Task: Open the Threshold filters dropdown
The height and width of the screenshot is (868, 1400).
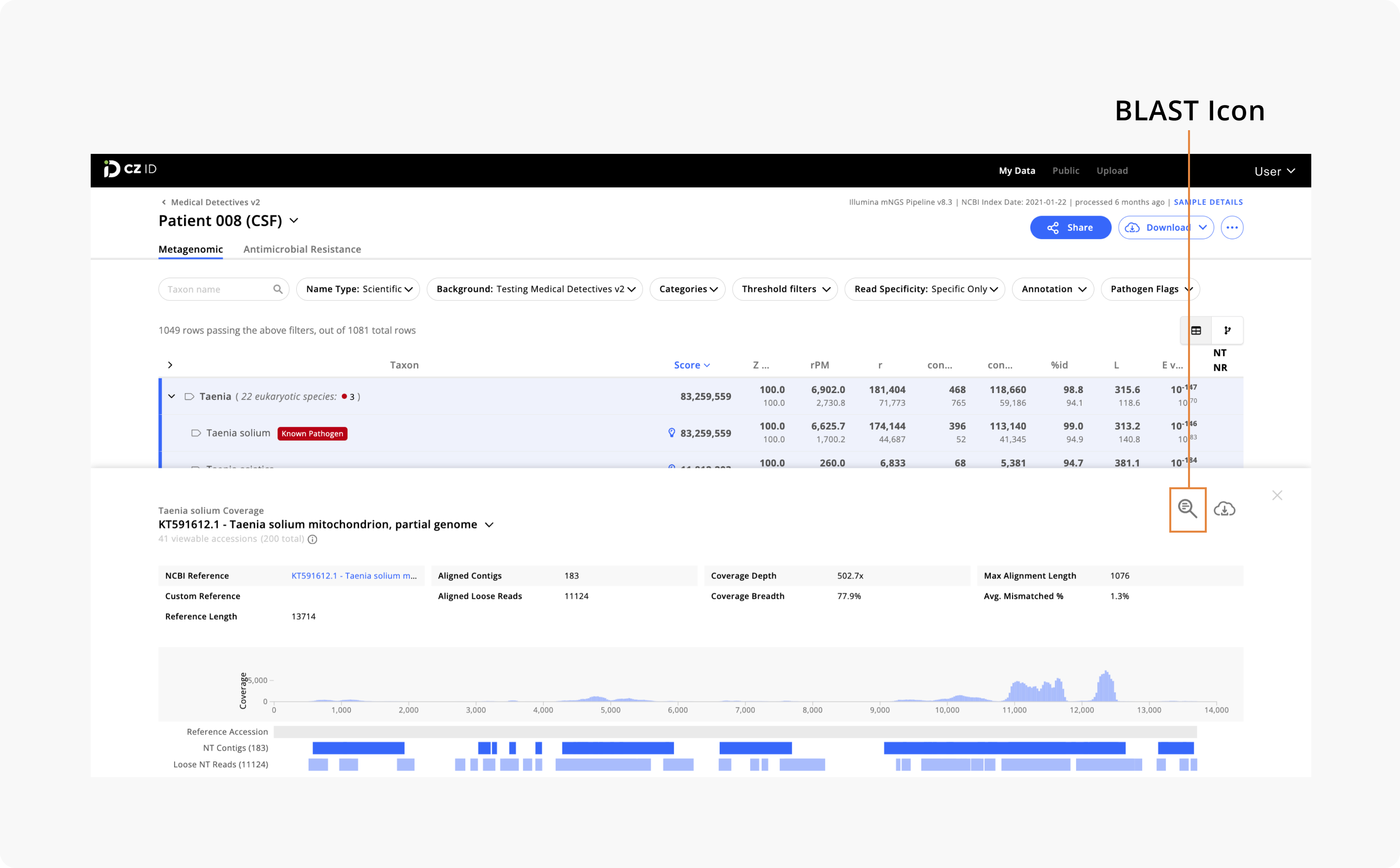Action: coord(785,289)
